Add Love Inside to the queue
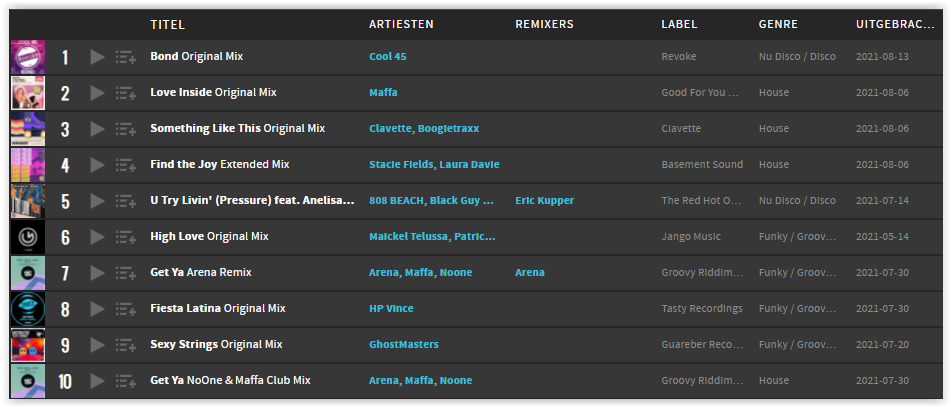This screenshot has height=407, width=951. pos(126,93)
